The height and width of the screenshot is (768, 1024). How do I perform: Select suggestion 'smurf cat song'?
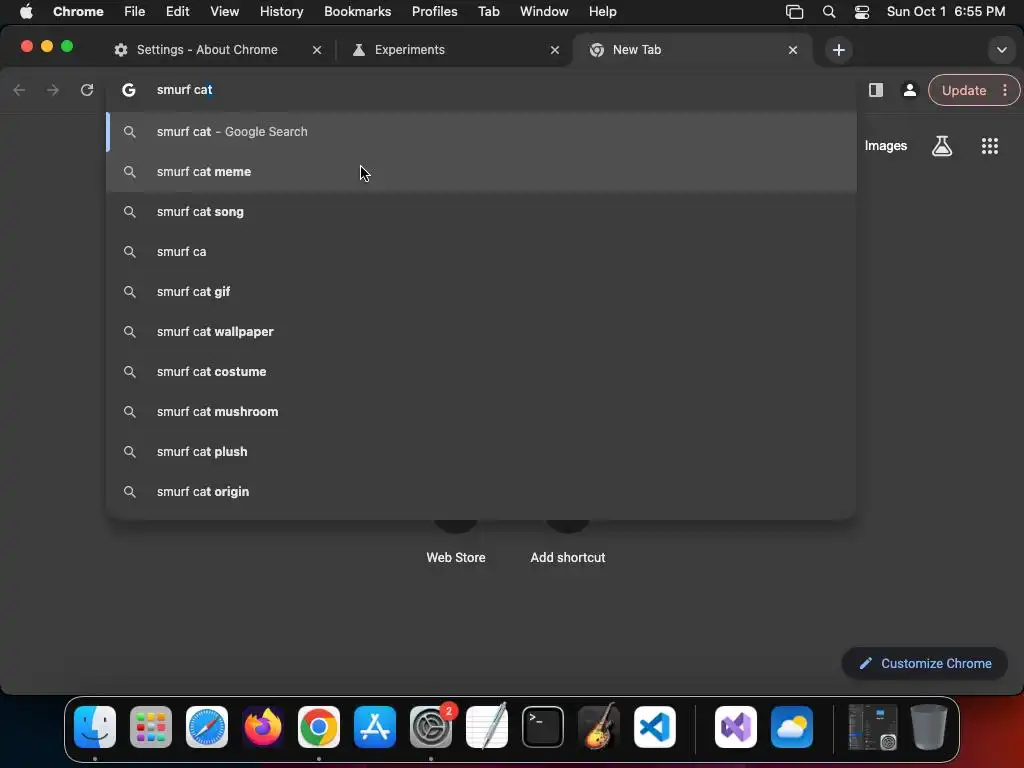481,212
